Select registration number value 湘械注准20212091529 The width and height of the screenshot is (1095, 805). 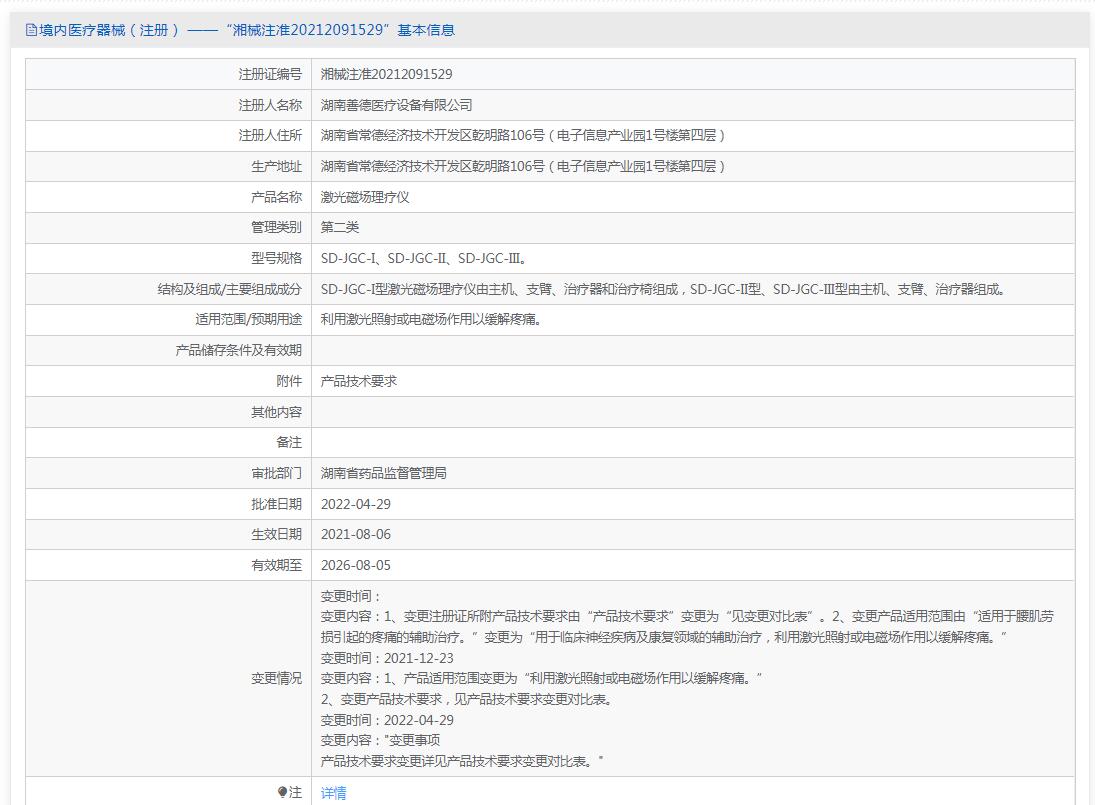386,74
